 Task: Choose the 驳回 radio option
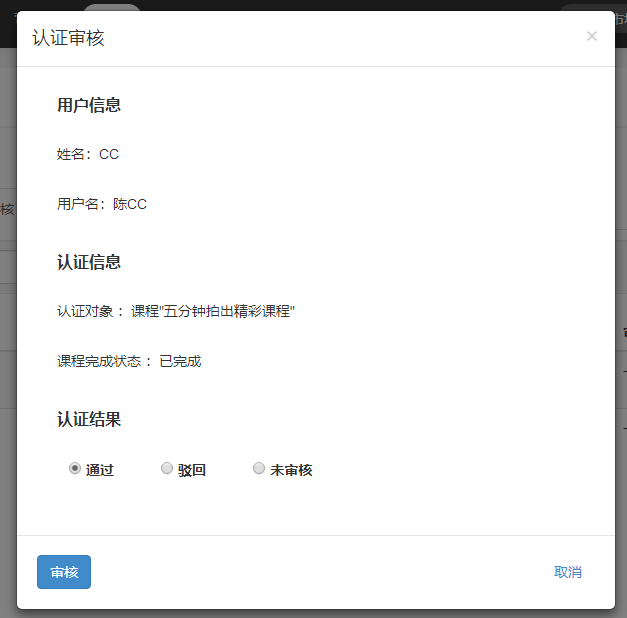[167, 468]
